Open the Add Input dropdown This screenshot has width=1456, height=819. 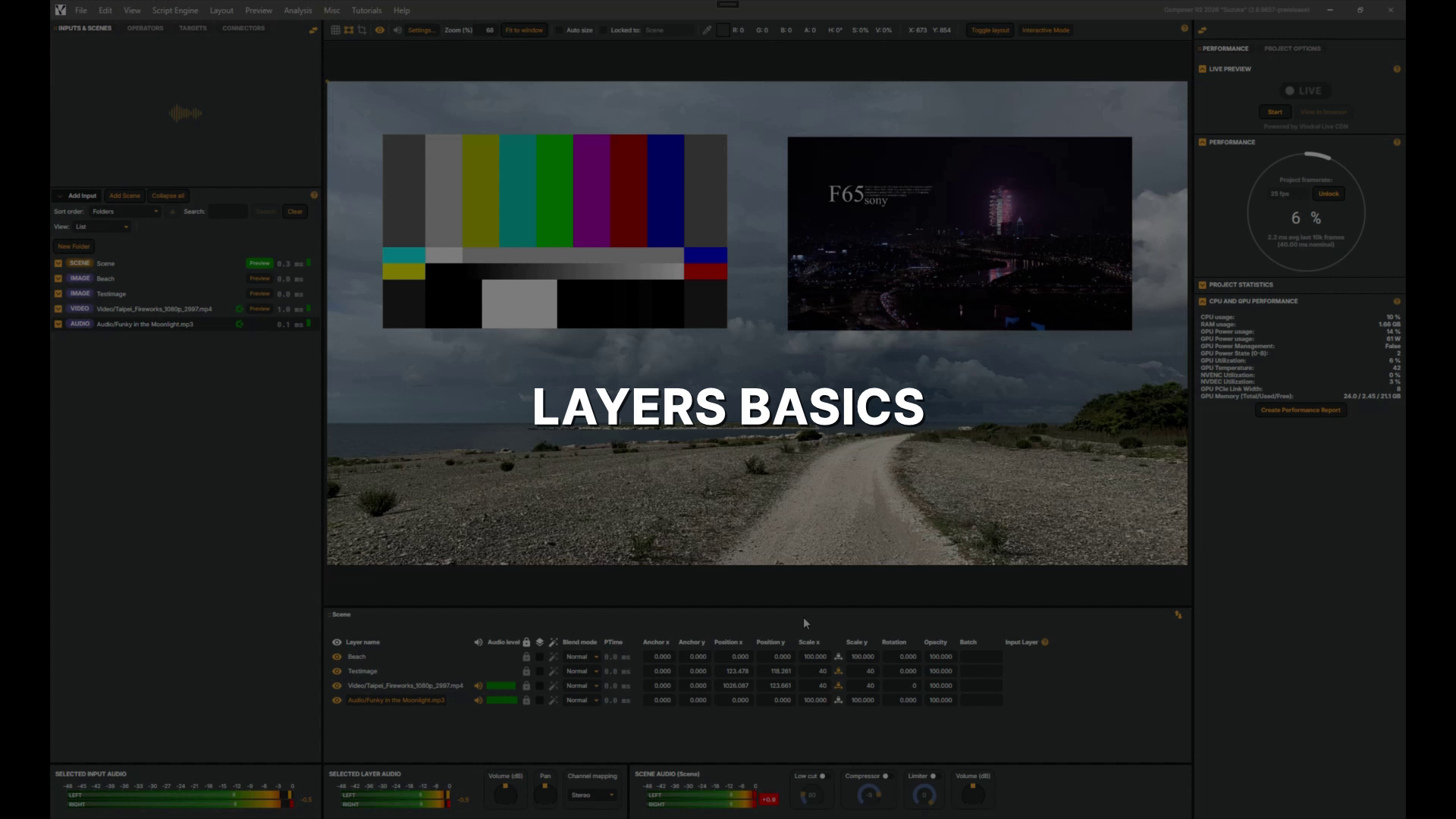click(x=77, y=196)
